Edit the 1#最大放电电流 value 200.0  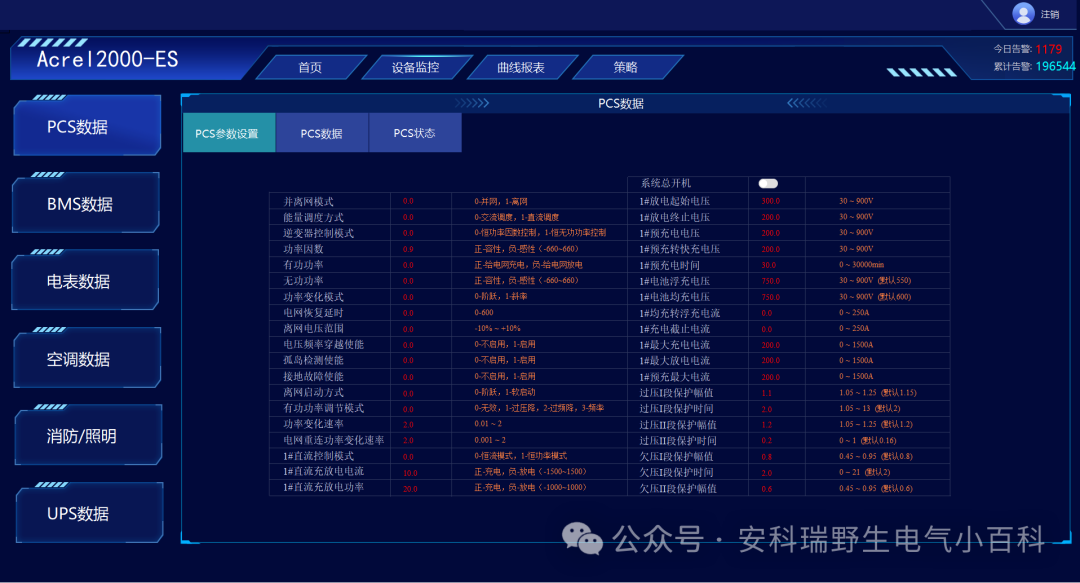point(770,360)
